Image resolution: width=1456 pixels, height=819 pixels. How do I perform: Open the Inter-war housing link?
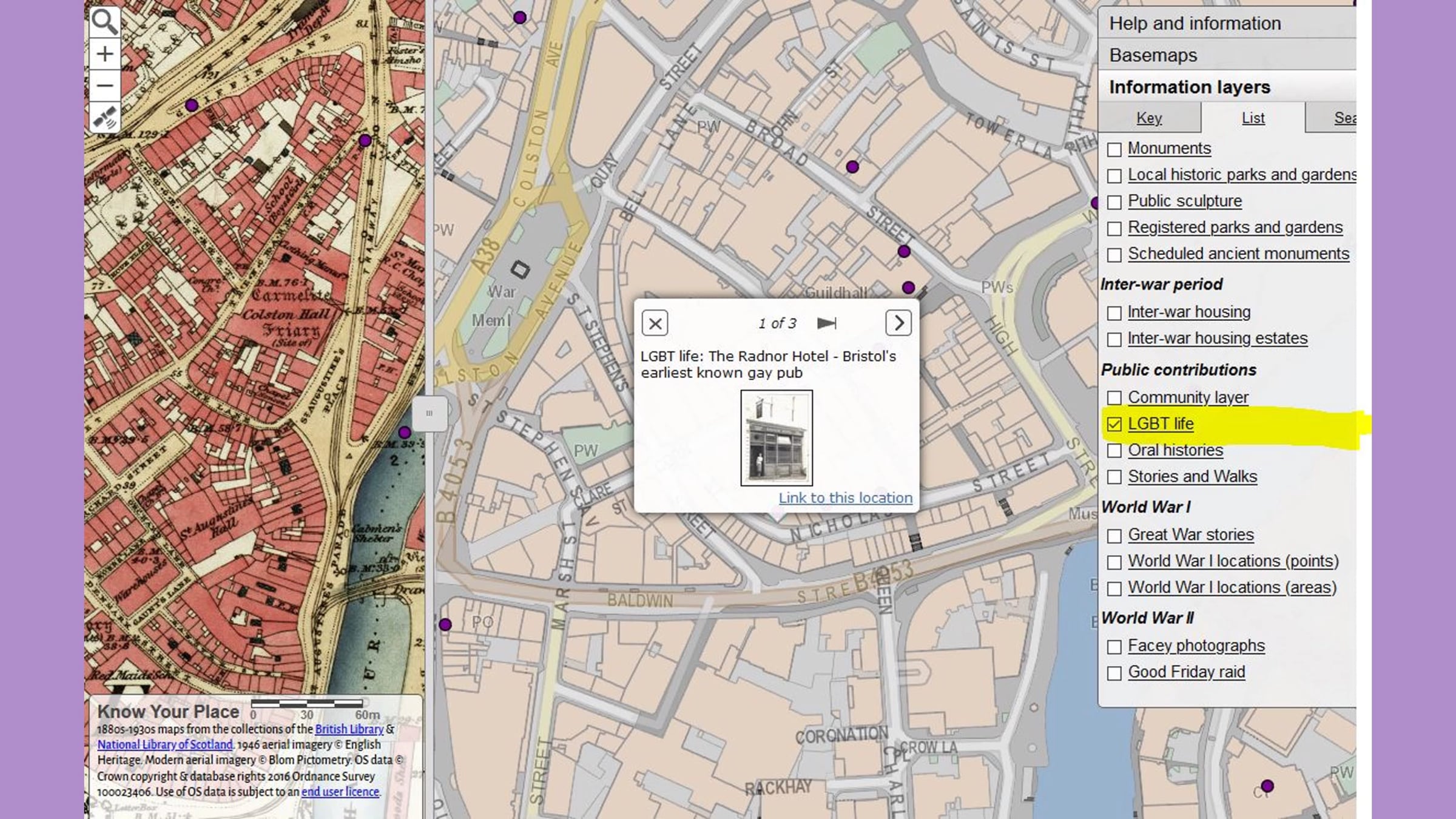(x=1189, y=312)
